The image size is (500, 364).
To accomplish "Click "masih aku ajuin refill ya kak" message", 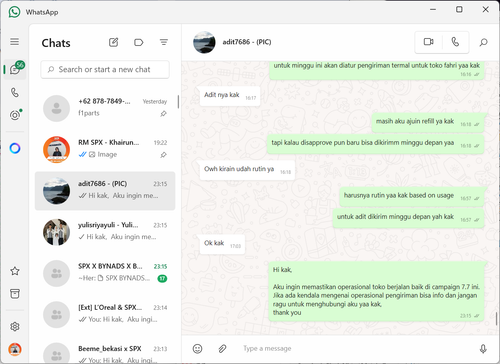I will (428, 122).
